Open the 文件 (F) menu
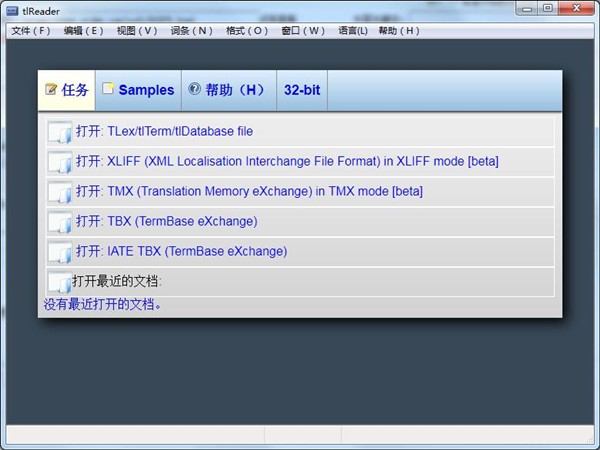This screenshot has width=600, height=450. click(x=31, y=31)
